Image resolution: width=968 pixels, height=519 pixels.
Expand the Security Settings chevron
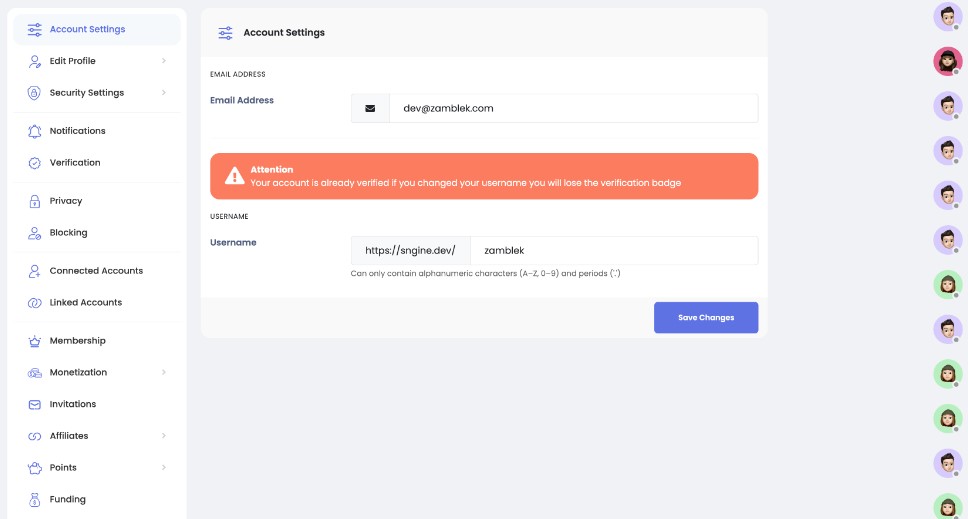164,93
